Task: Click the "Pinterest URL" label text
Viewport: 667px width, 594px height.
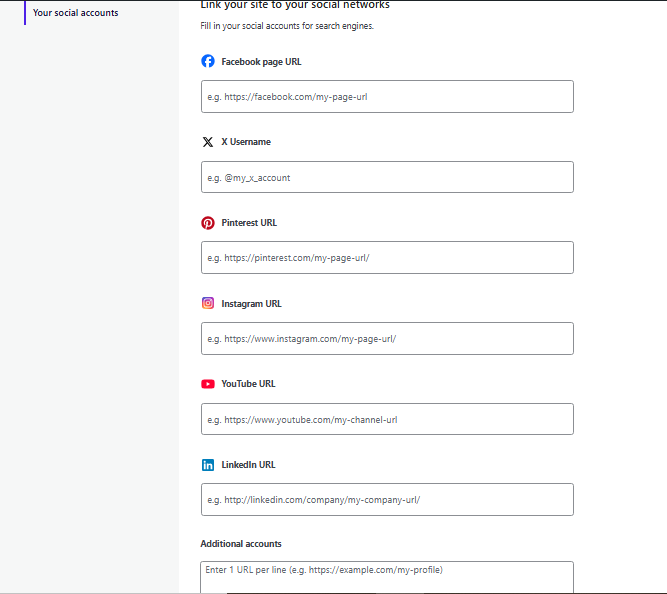Action: point(249,223)
